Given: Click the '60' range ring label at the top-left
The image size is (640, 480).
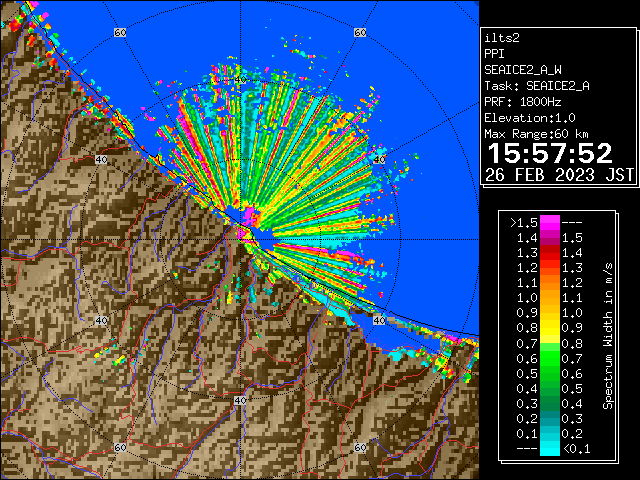Looking at the screenshot, I should click(x=120, y=32).
